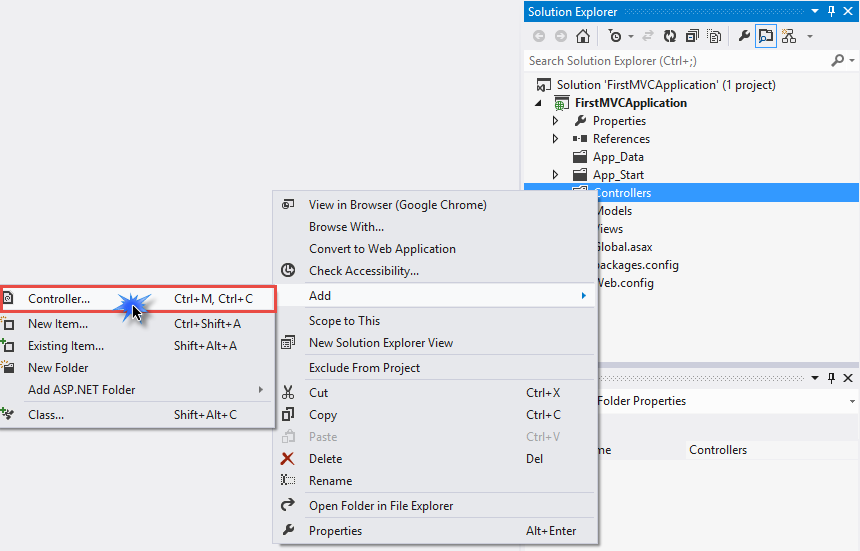Select the packages.config file
Image resolution: width=860 pixels, height=551 pixels.
tap(638, 265)
